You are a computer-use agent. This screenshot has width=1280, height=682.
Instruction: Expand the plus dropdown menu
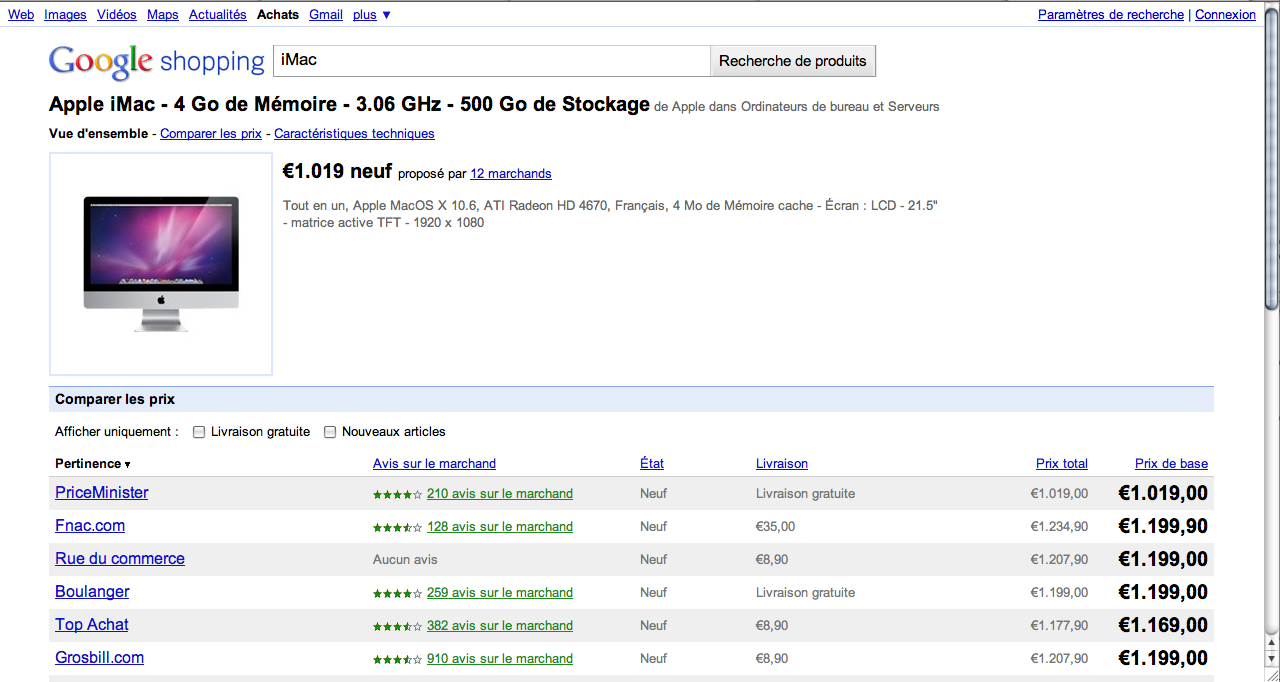372,15
